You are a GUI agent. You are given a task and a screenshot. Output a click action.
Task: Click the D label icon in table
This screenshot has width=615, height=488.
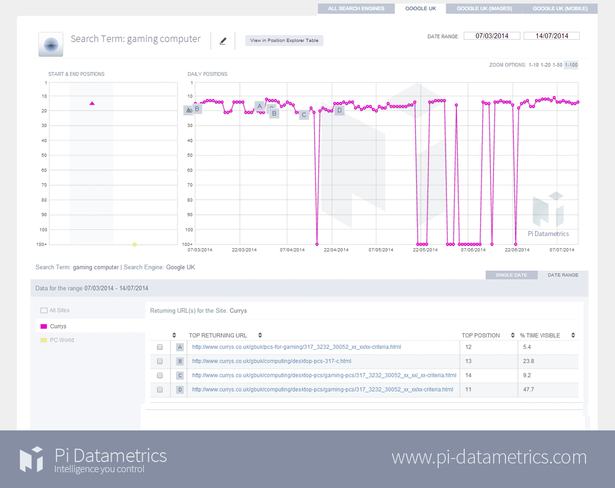180,390
